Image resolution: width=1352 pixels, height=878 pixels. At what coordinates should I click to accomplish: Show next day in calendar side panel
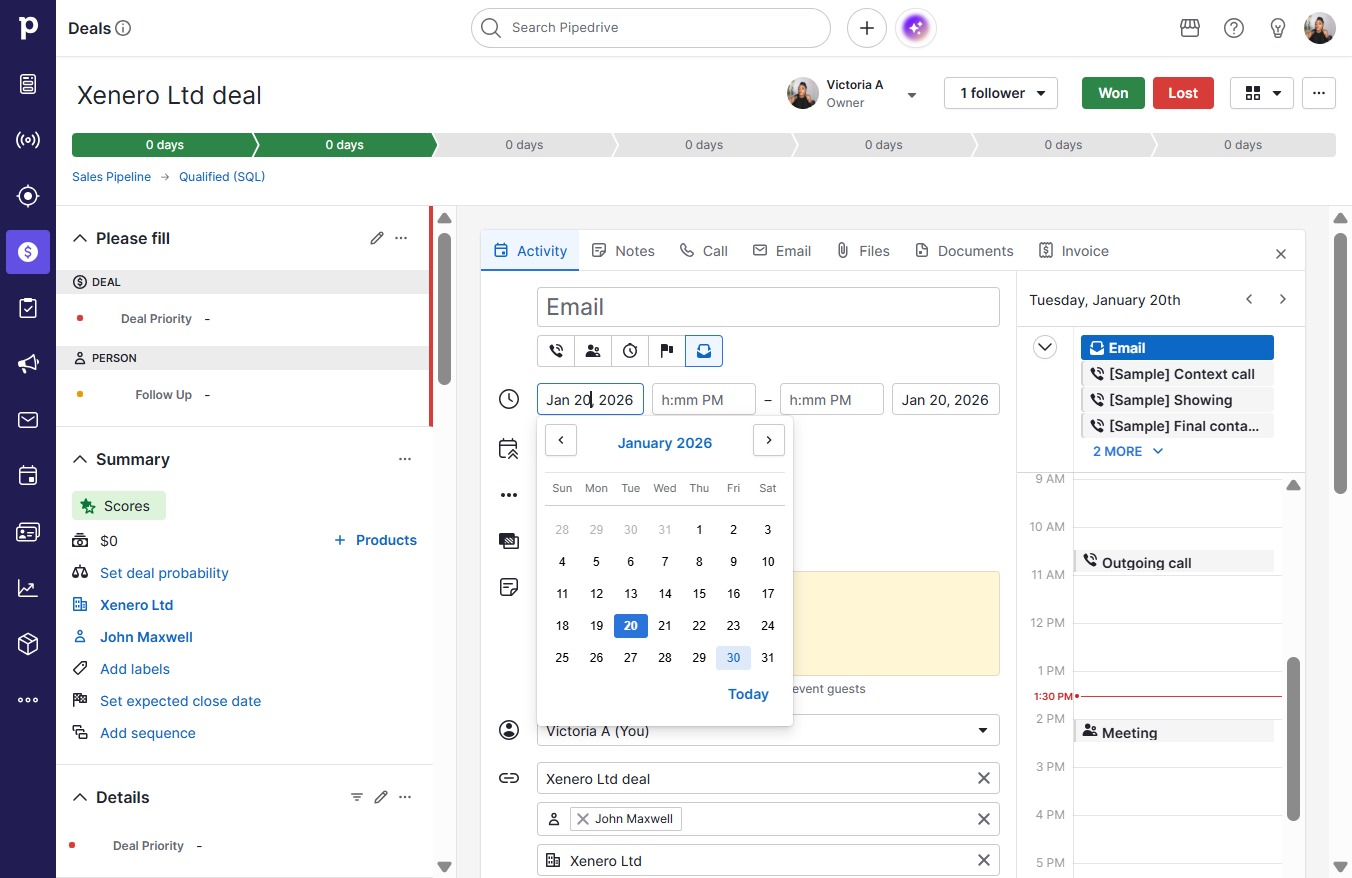[1283, 299]
